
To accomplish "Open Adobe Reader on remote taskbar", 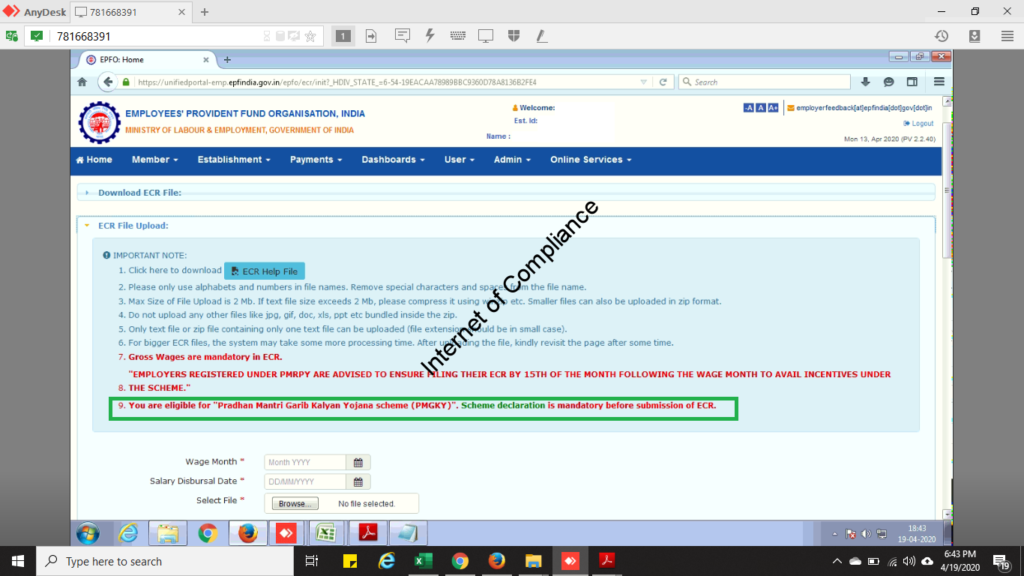I will tap(368, 534).
